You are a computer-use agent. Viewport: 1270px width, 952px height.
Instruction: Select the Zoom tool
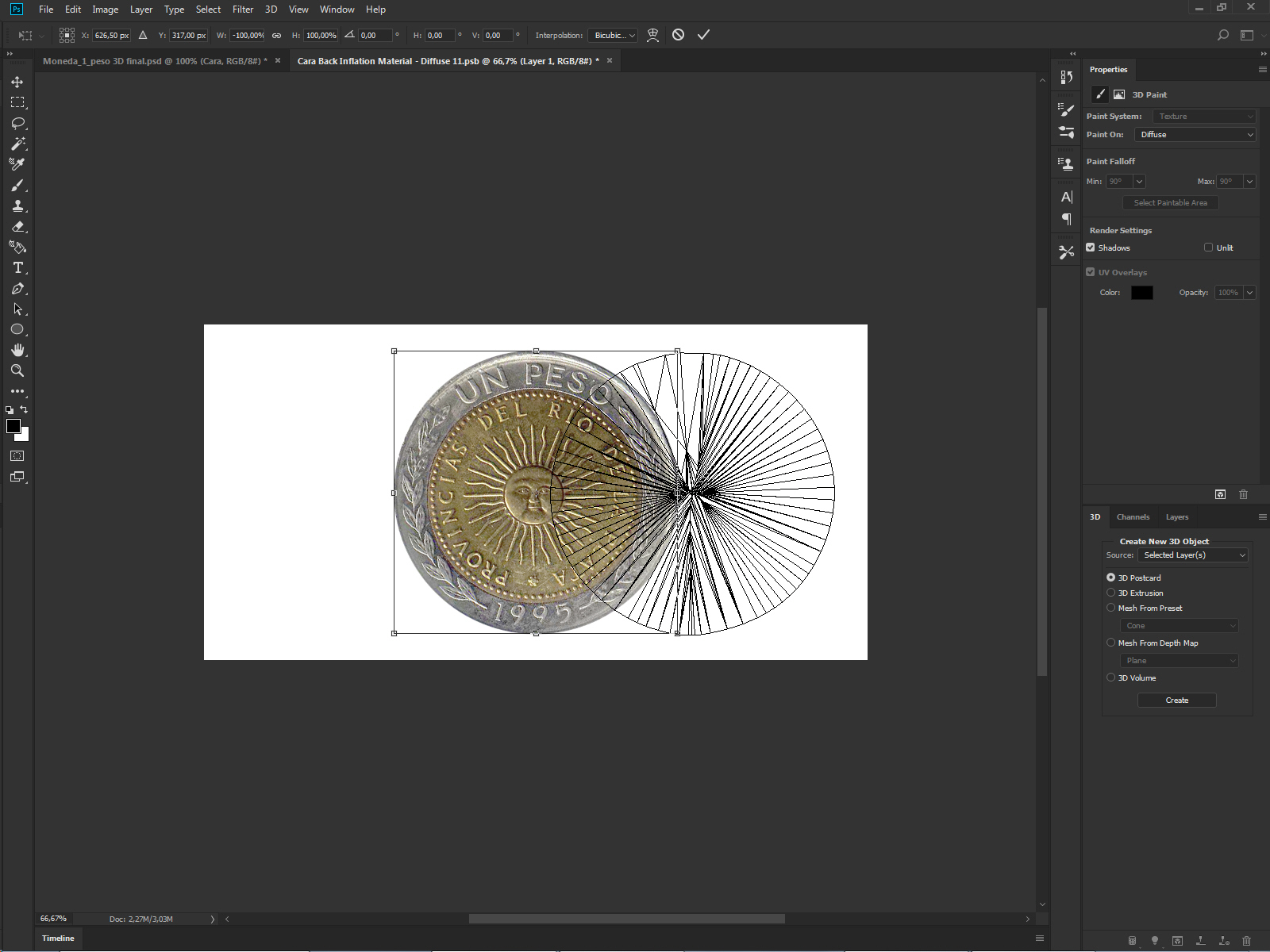point(17,370)
